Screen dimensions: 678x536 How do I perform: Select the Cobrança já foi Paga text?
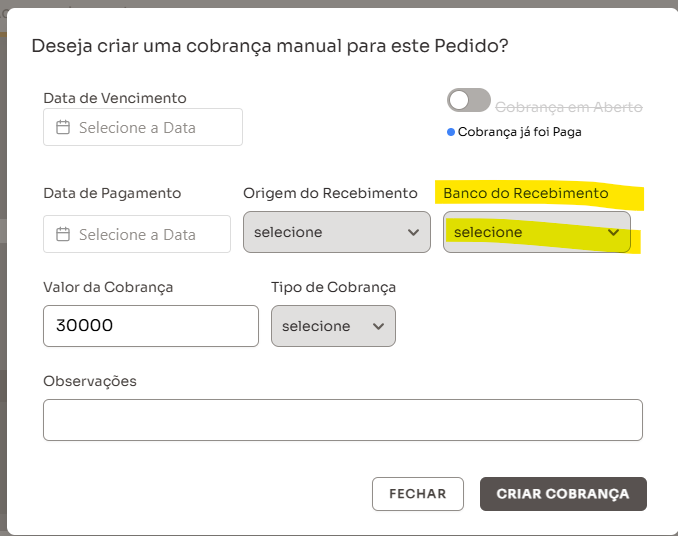pos(520,132)
